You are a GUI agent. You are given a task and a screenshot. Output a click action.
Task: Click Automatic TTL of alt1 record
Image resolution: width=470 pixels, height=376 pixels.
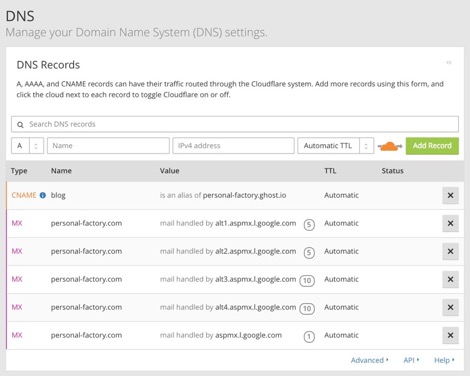click(341, 223)
